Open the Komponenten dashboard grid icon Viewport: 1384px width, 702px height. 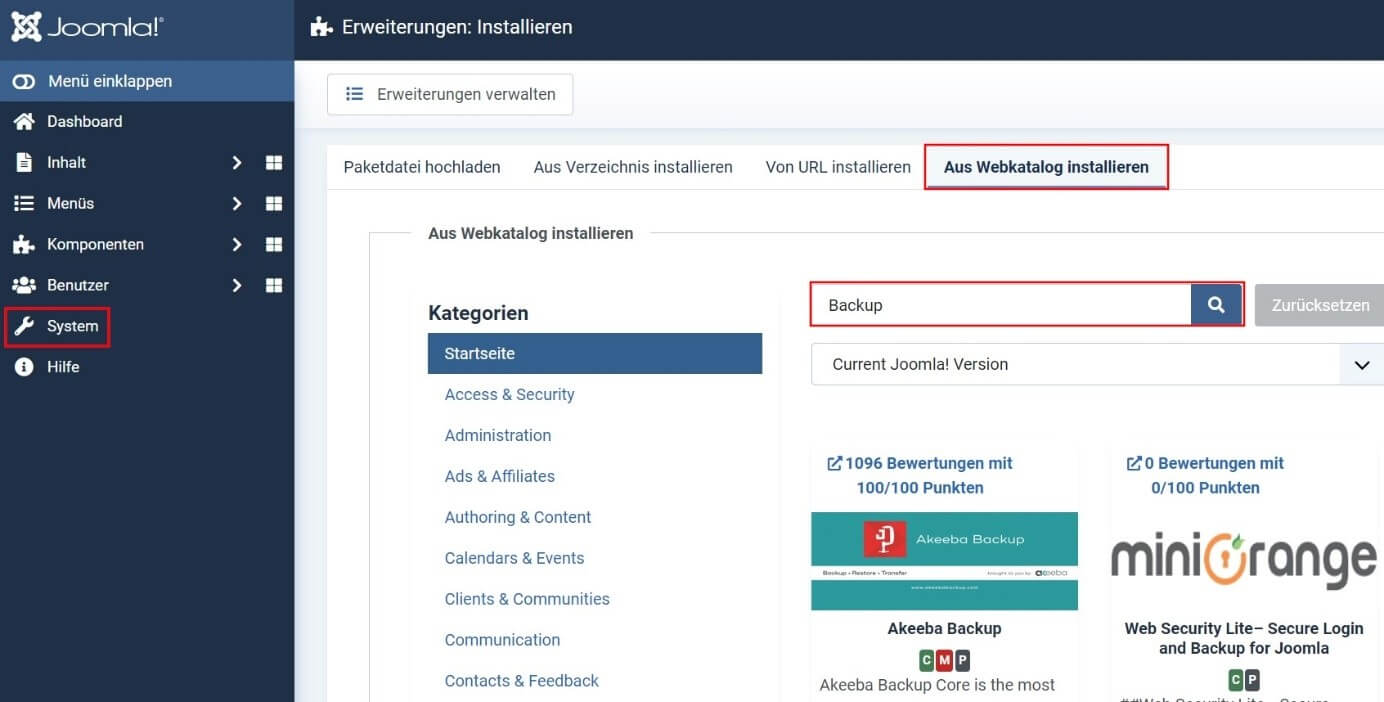pos(273,244)
